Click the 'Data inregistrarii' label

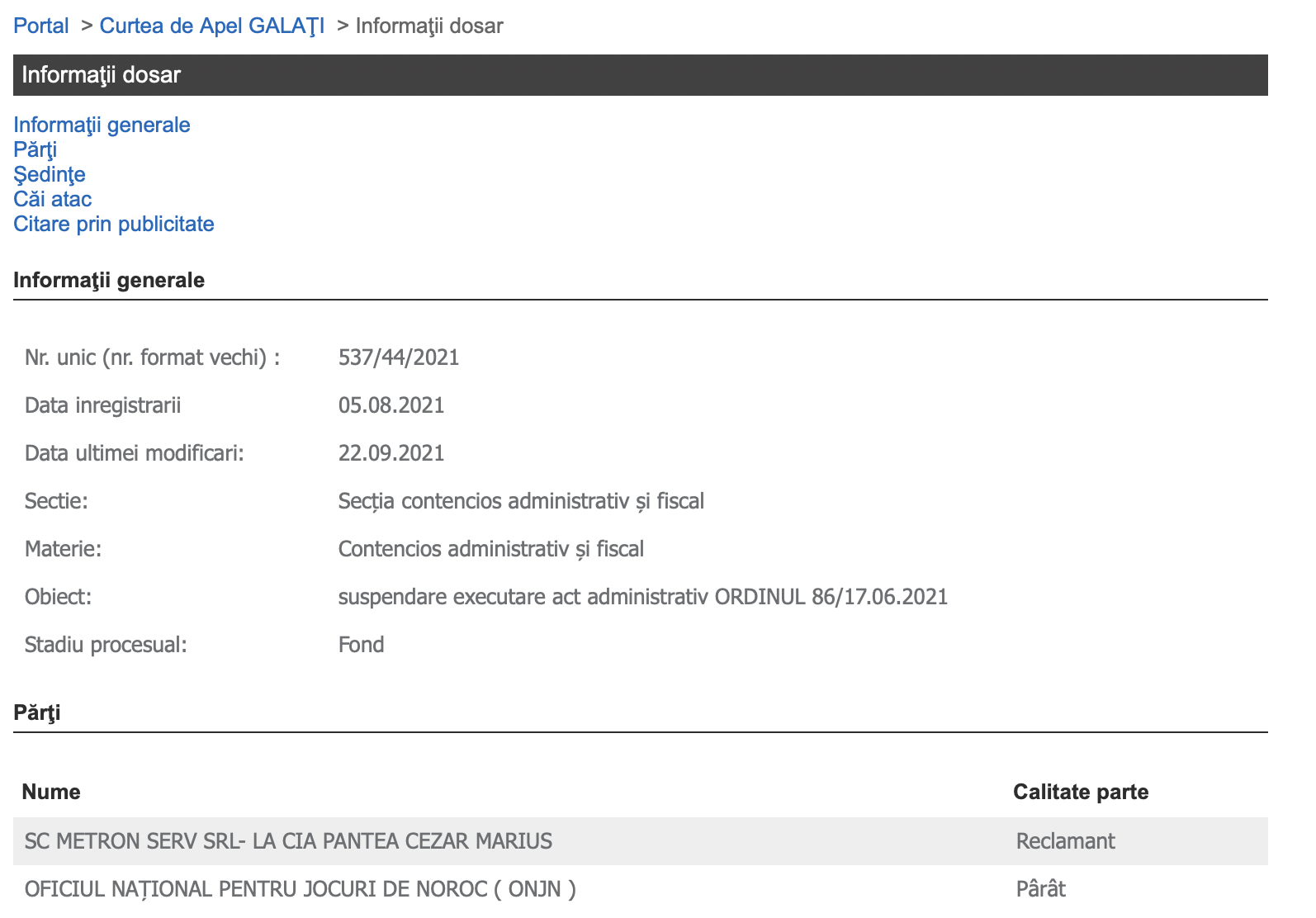pyautogui.click(x=102, y=405)
